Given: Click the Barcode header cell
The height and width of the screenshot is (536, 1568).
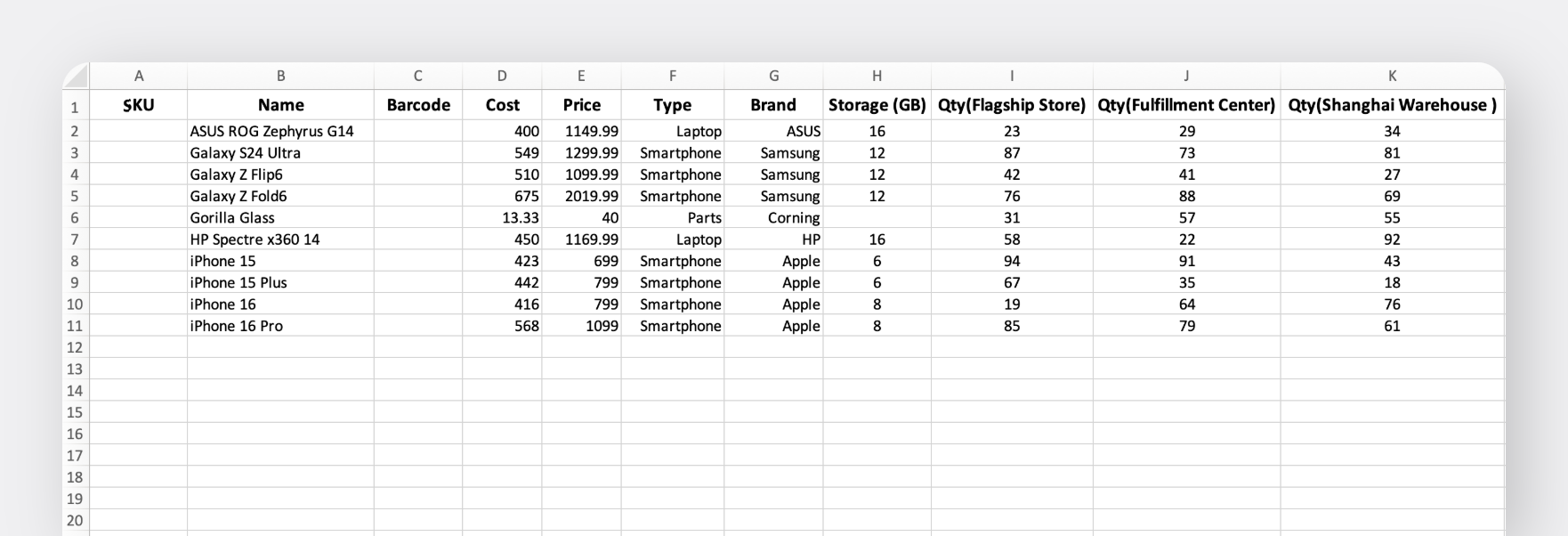Looking at the screenshot, I should [x=418, y=105].
